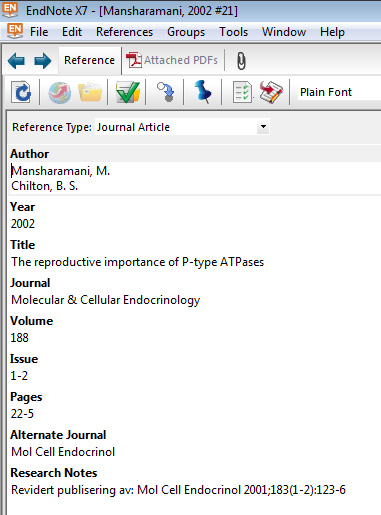Image resolution: width=381 pixels, height=515 pixels.
Task: Click the author line Mansharamani, M.
Action: [61, 171]
